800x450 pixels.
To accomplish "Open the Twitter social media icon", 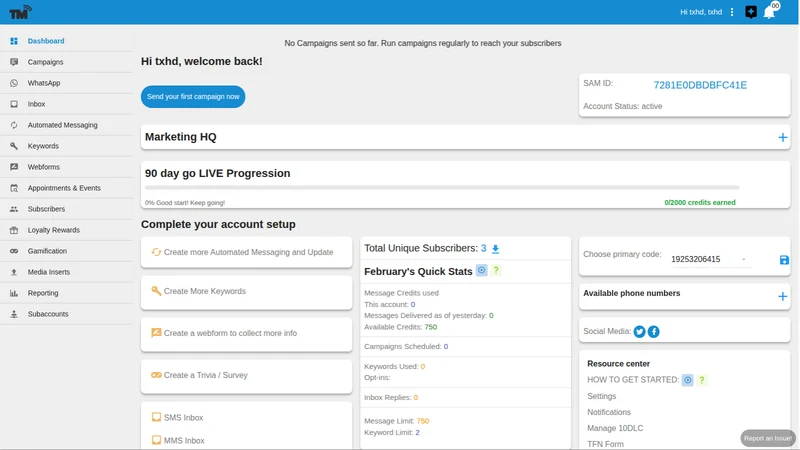I will tap(639, 332).
